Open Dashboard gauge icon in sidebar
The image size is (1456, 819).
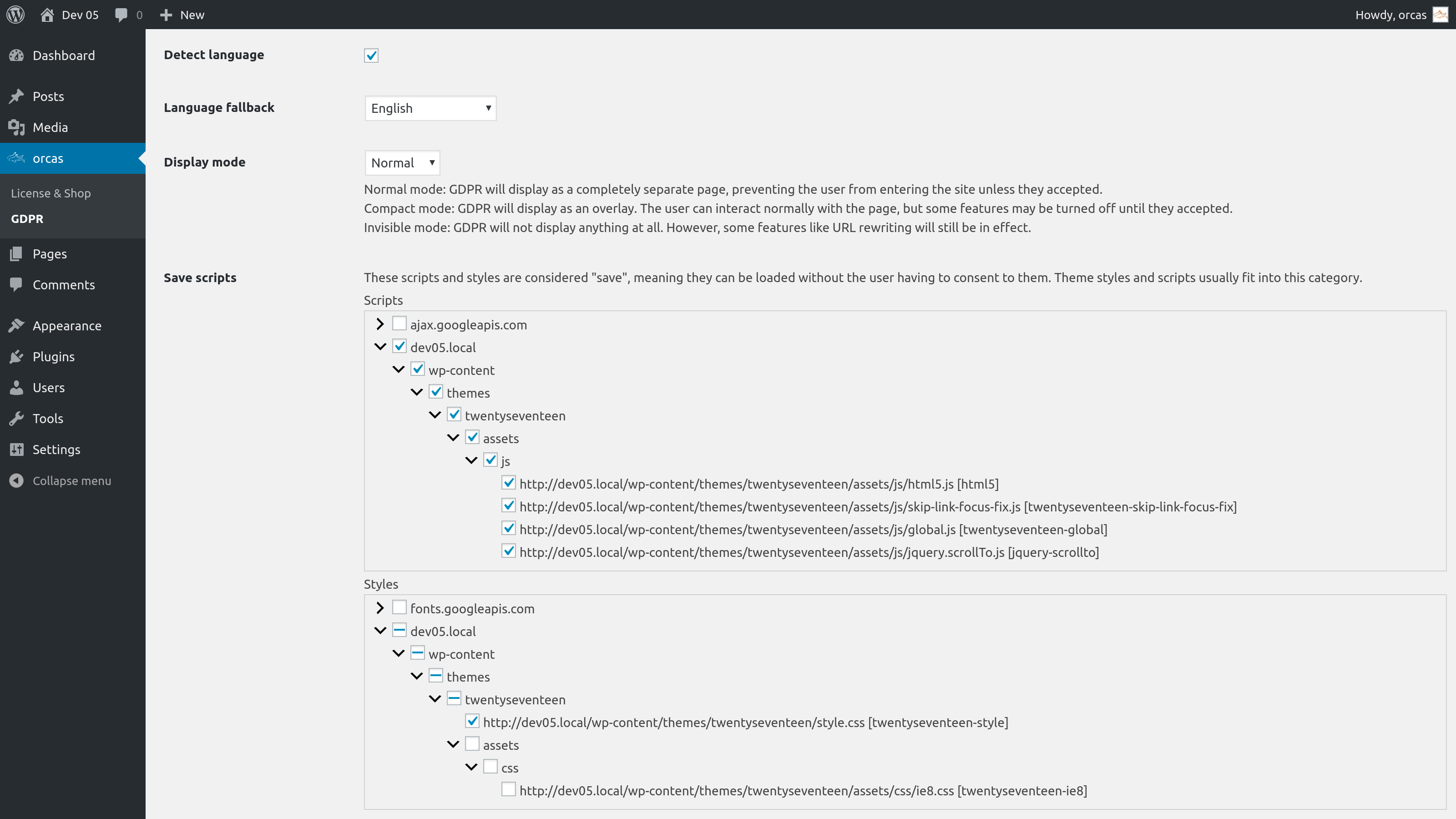click(x=16, y=56)
